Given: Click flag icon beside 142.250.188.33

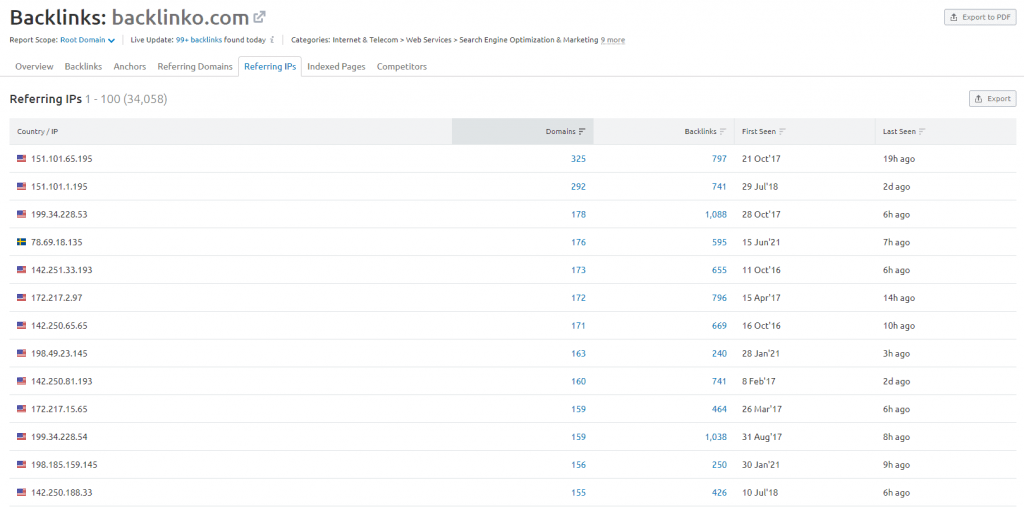Looking at the screenshot, I should click(22, 493).
